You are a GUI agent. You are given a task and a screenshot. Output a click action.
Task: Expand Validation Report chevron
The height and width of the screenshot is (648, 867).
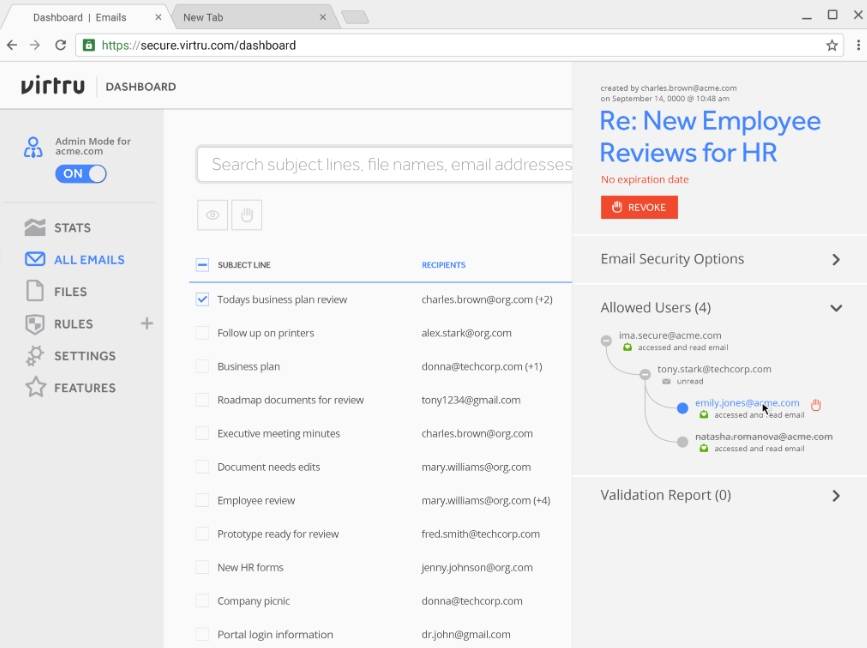tap(836, 496)
